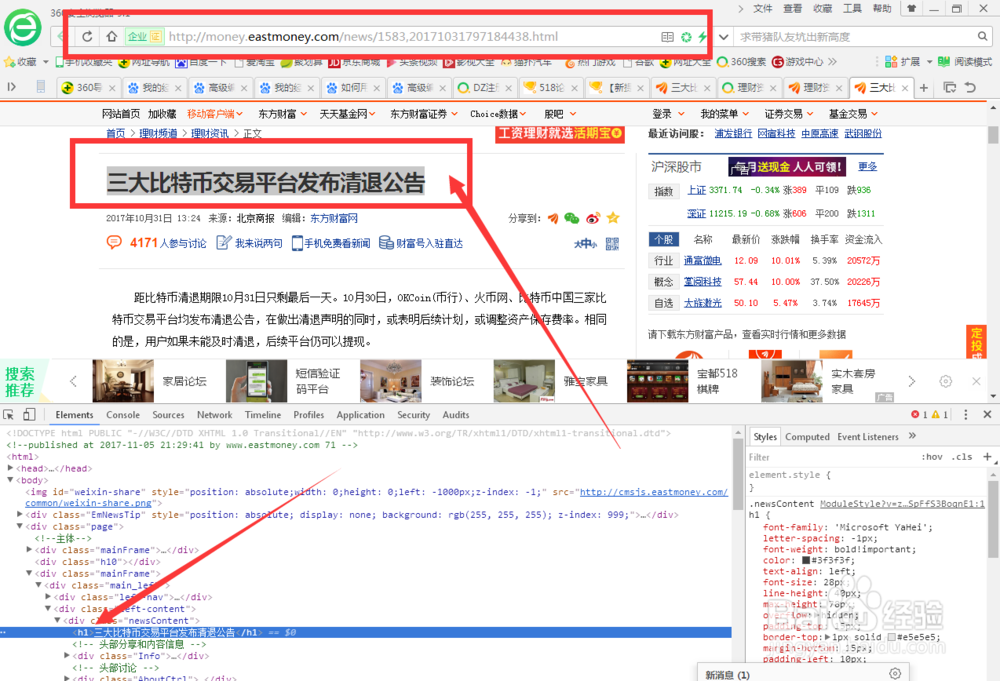Open a new browser tab with plus button
1000x681 pixels.
(923, 87)
